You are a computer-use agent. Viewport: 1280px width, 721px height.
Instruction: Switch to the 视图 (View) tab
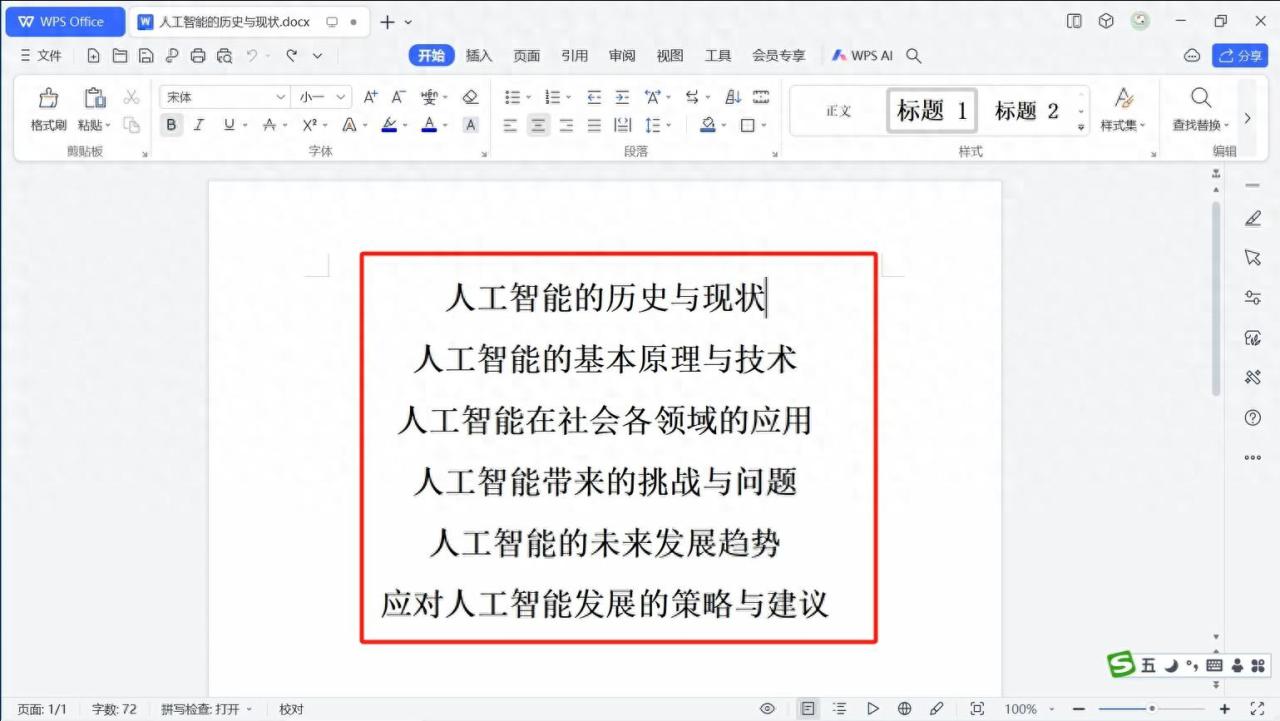(x=670, y=56)
